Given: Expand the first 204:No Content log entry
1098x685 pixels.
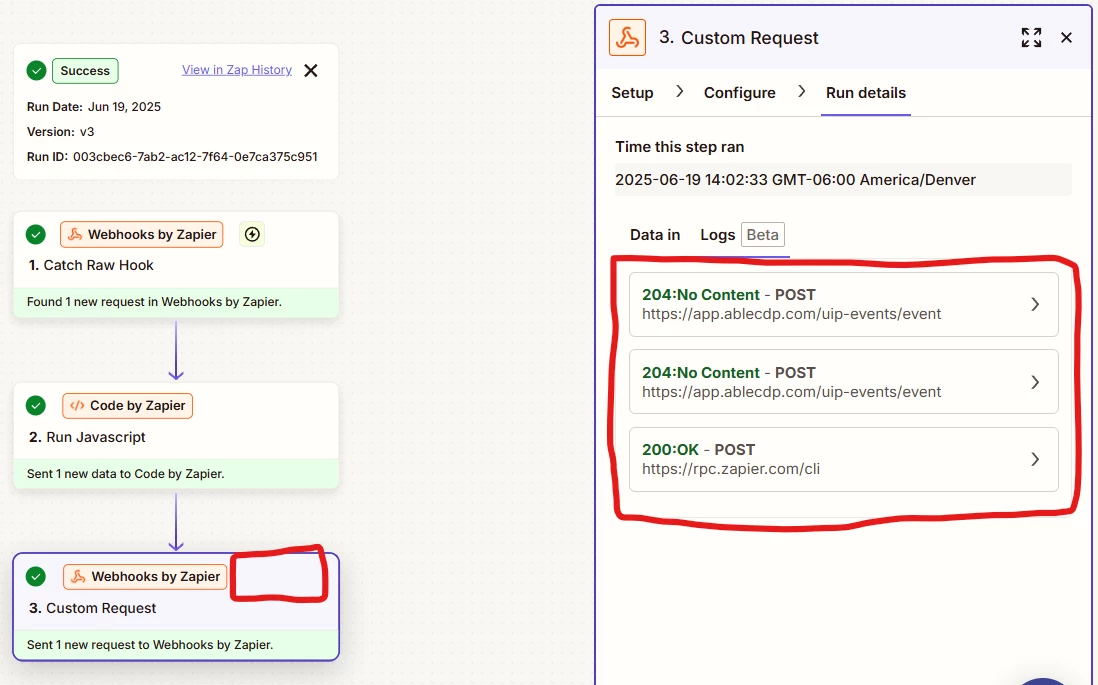Looking at the screenshot, I should [x=844, y=305].
